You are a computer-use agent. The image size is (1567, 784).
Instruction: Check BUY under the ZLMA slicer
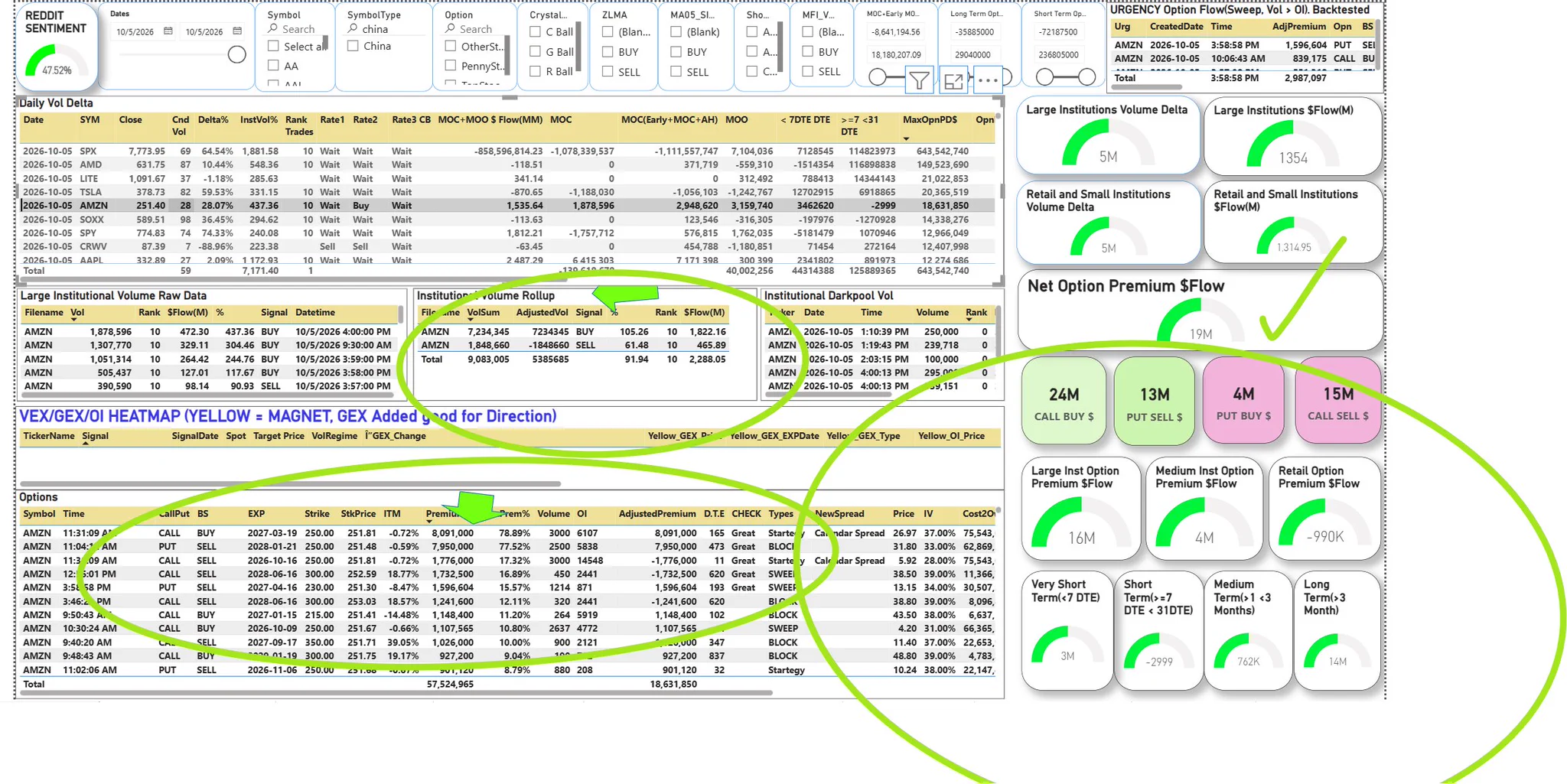tap(608, 52)
